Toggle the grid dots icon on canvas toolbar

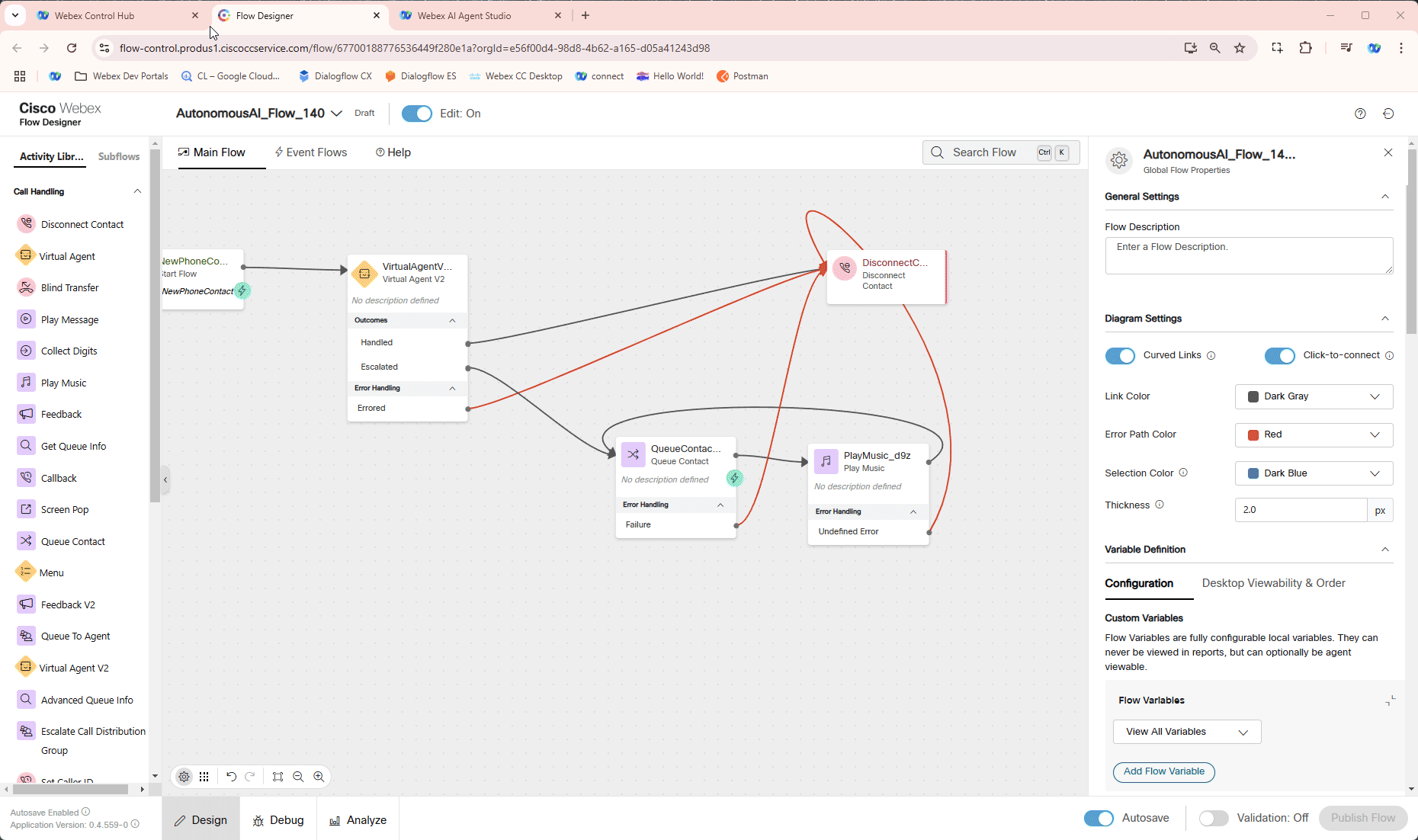(204, 777)
